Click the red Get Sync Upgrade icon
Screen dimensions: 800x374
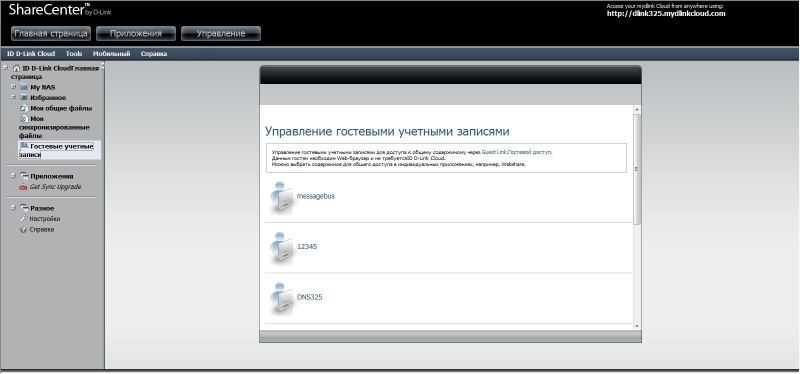click(x=23, y=187)
